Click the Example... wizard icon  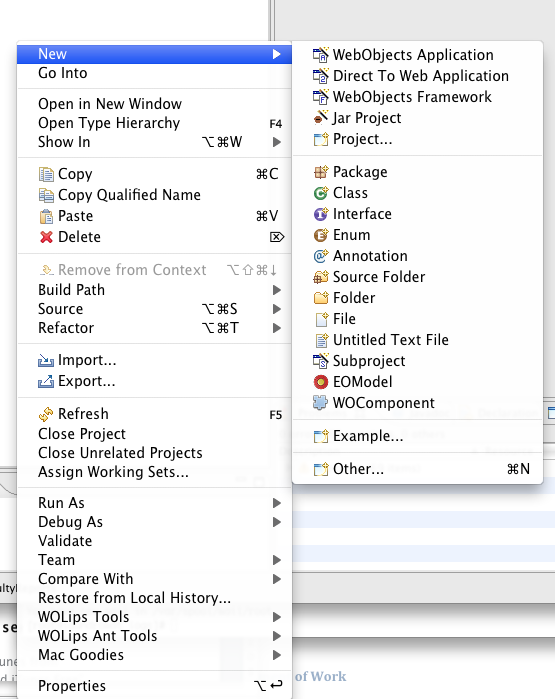(321, 436)
